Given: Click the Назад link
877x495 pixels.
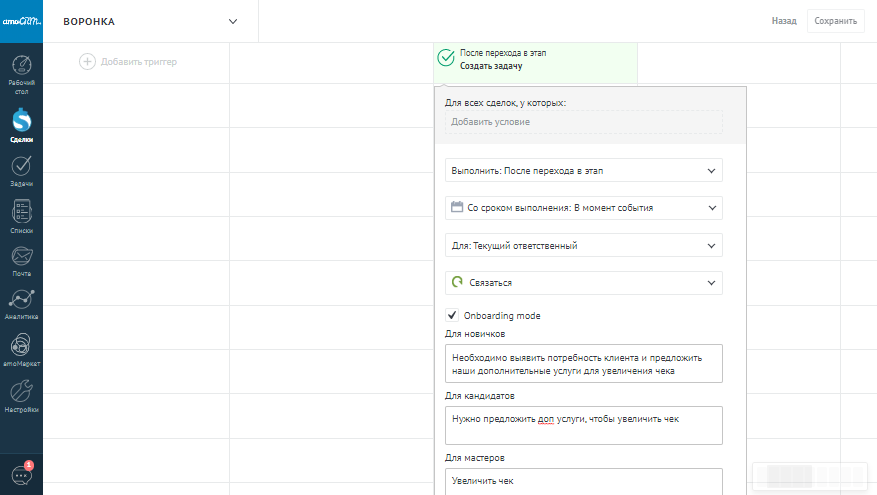Looking at the screenshot, I should click(784, 21).
